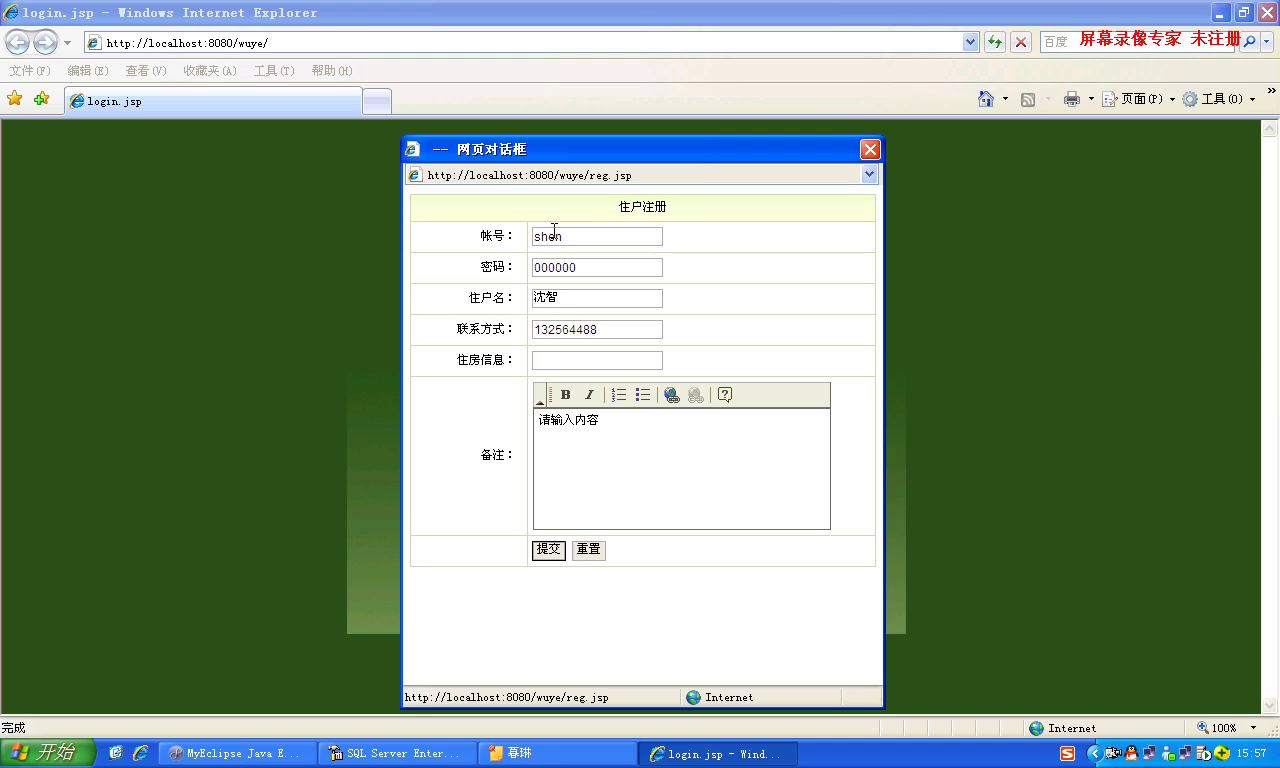
Task: Click the empty 住房信息 input field
Action: [597, 360]
